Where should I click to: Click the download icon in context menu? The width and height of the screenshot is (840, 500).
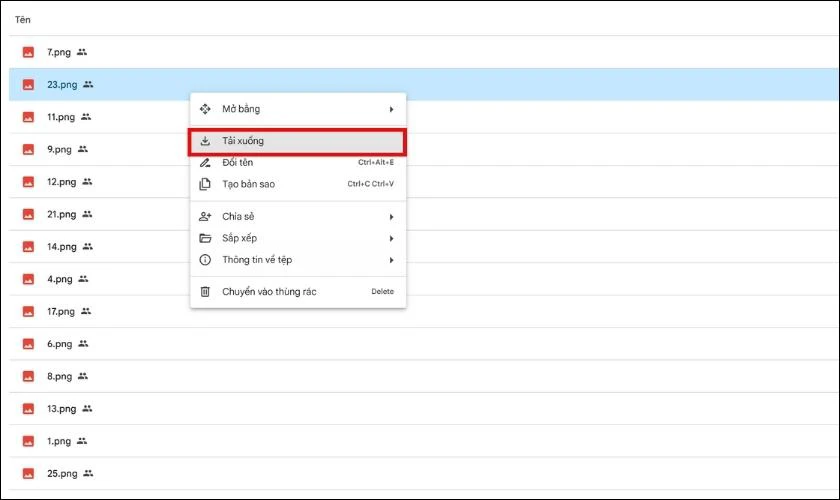click(205, 141)
